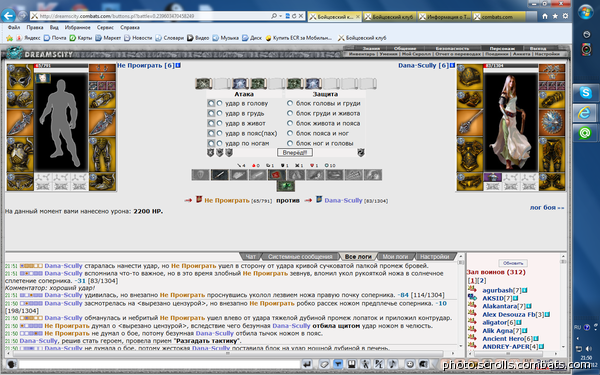The image size is (600, 375).
Task: Click the 'Обновить' refresh button
Action: coord(513,263)
